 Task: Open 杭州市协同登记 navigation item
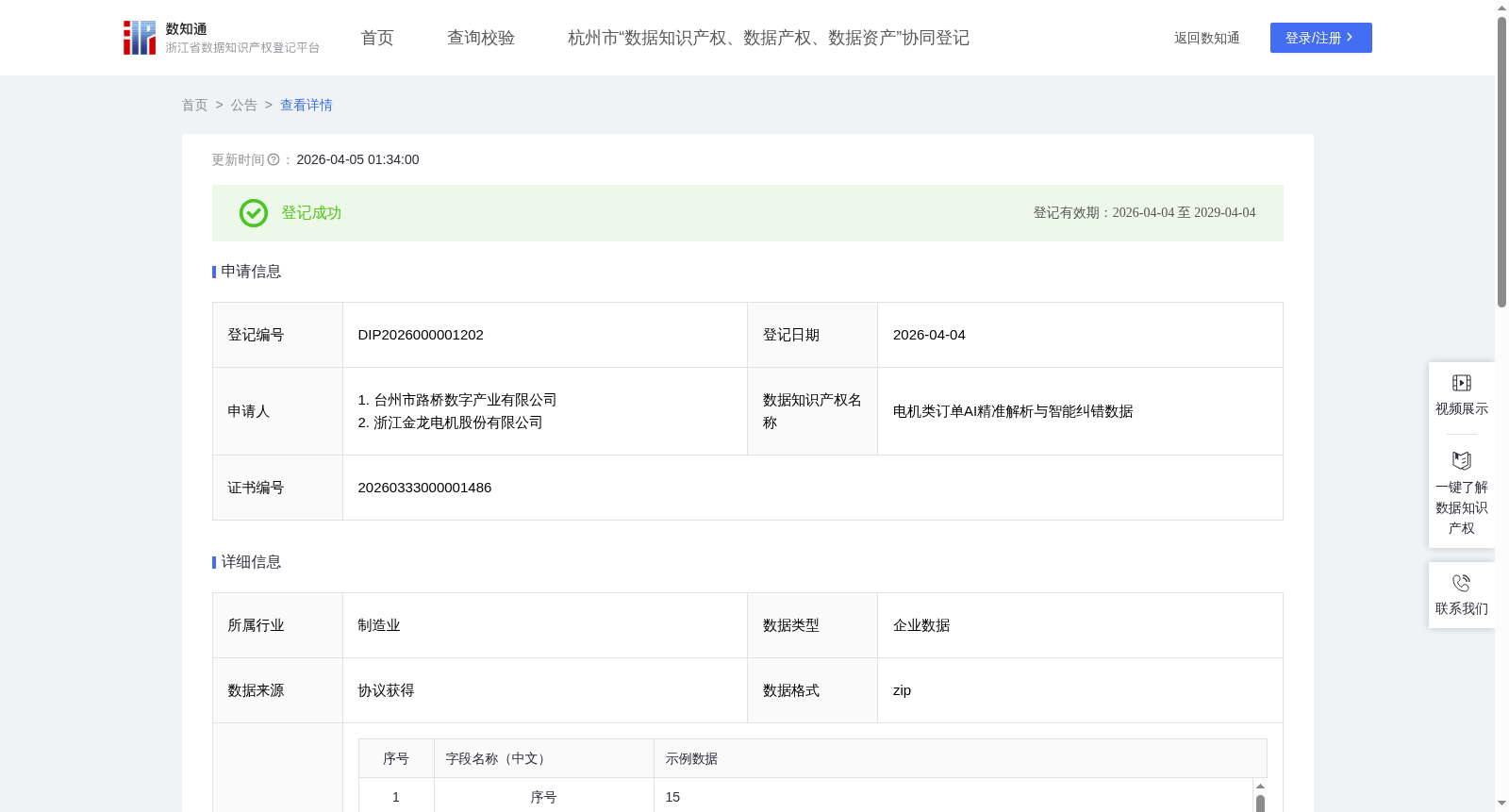769,38
